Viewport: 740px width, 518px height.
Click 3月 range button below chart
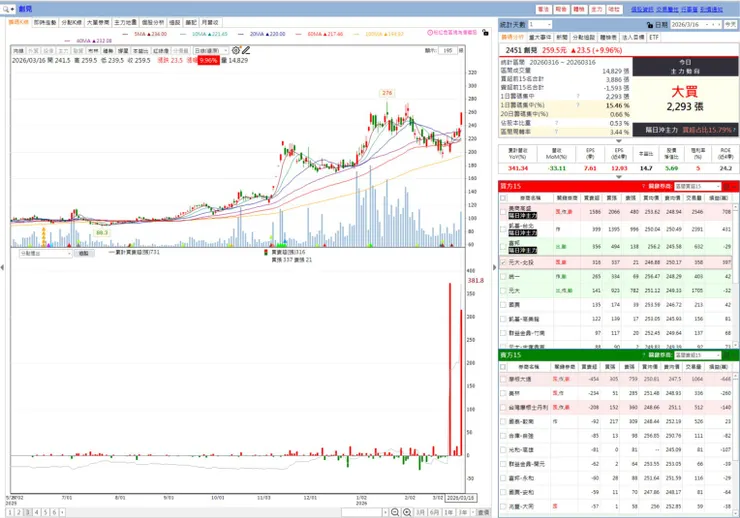pyautogui.click(x=420, y=512)
